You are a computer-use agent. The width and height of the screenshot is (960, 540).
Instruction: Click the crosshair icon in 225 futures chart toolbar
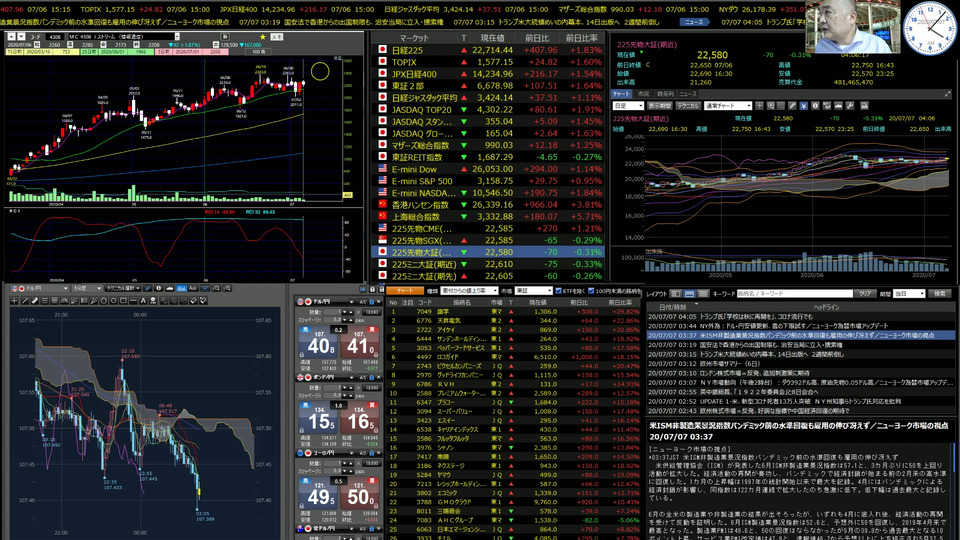coord(759,106)
